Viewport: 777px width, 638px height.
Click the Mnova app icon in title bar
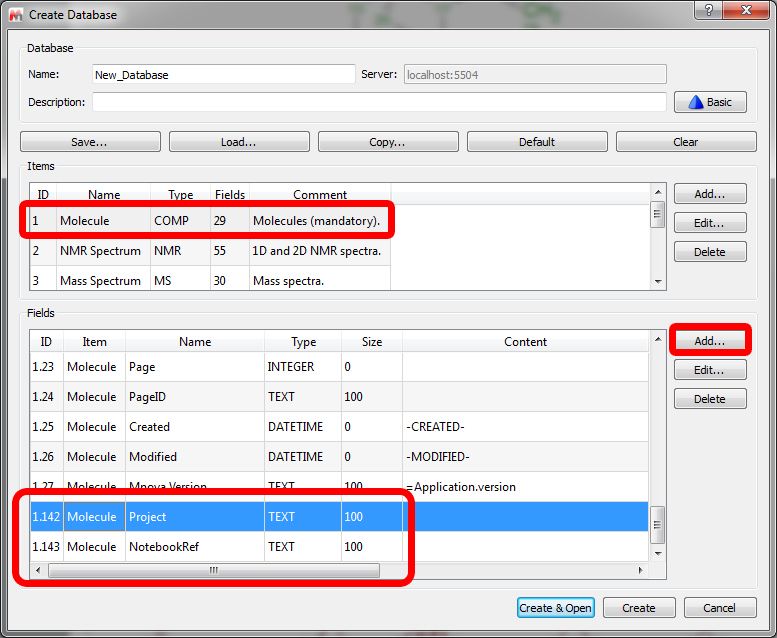click(15, 15)
